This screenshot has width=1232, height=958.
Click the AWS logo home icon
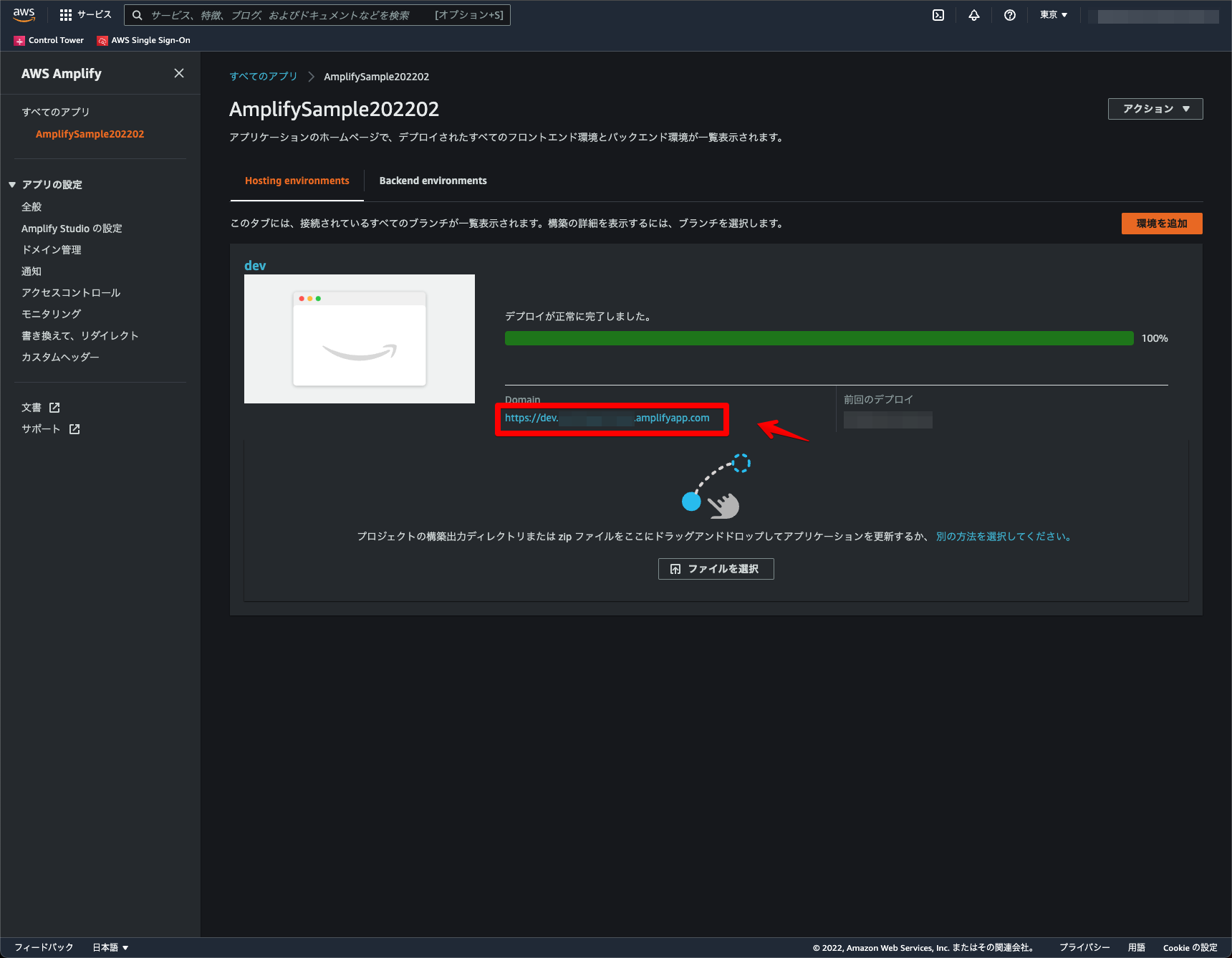pos(24,14)
